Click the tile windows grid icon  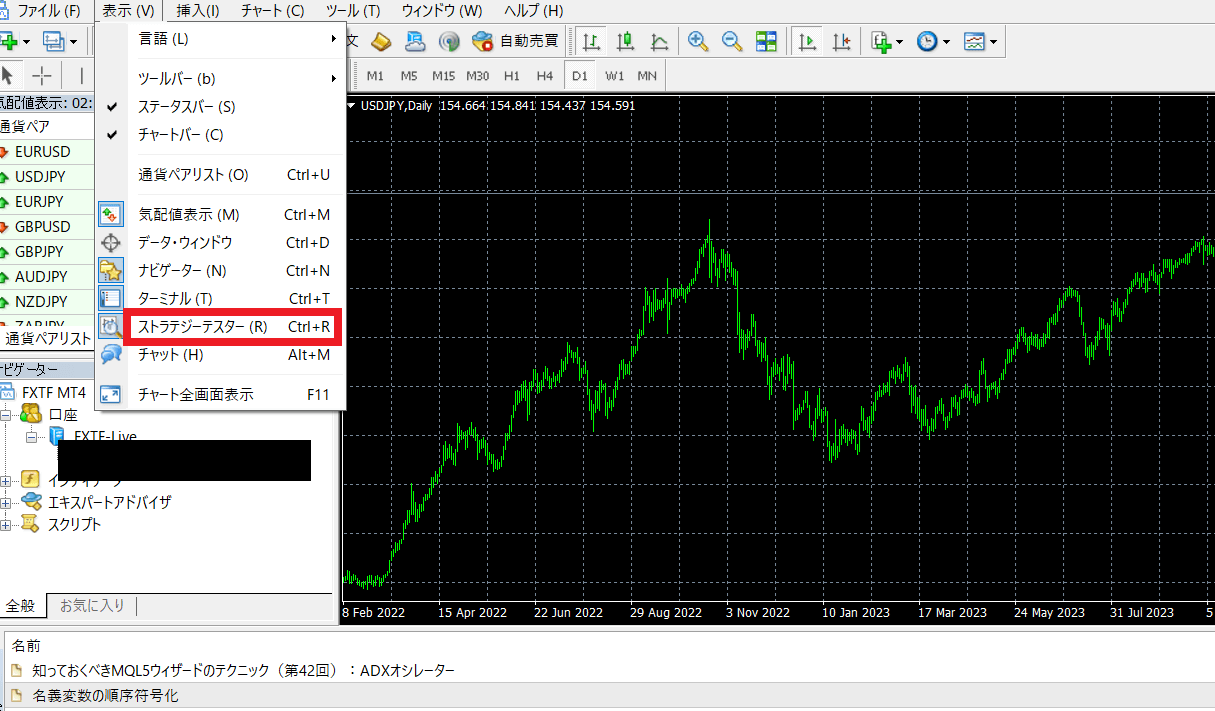[x=766, y=41]
